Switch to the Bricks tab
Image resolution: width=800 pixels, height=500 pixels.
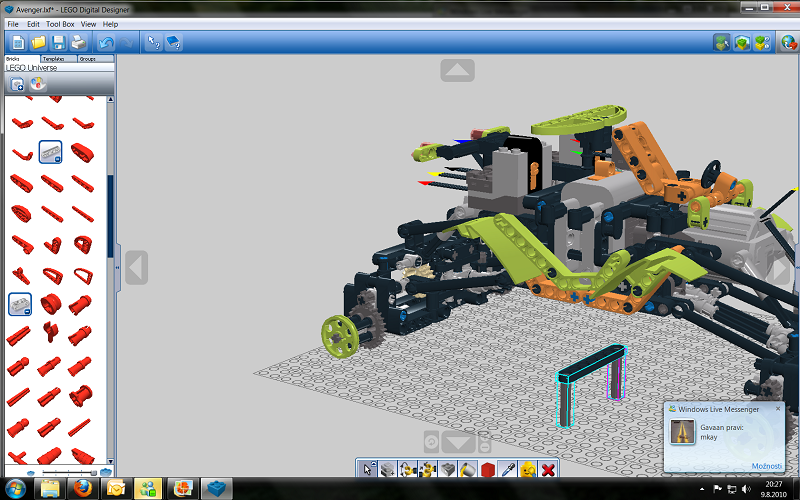pos(22,59)
